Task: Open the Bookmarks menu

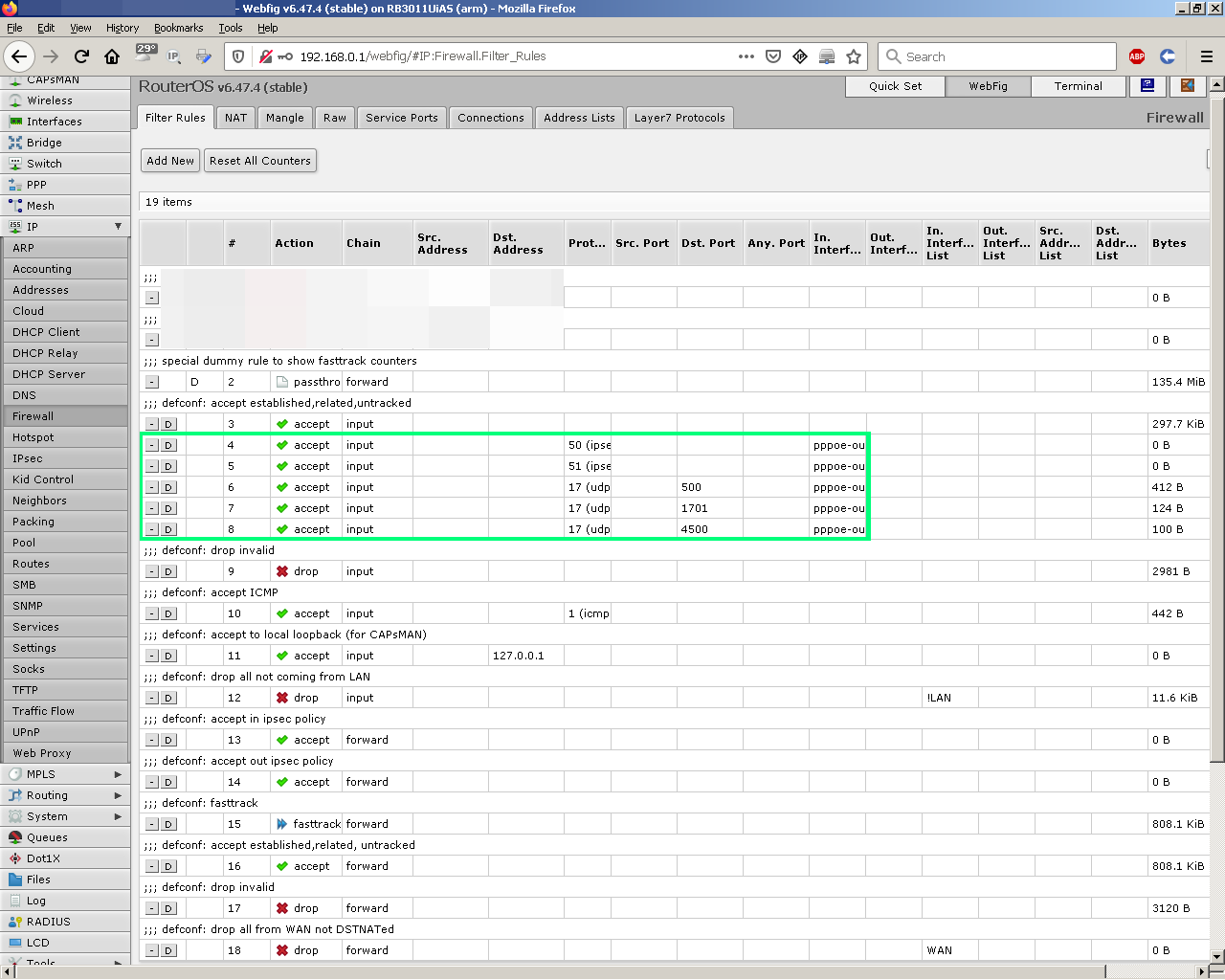Action: [x=178, y=28]
